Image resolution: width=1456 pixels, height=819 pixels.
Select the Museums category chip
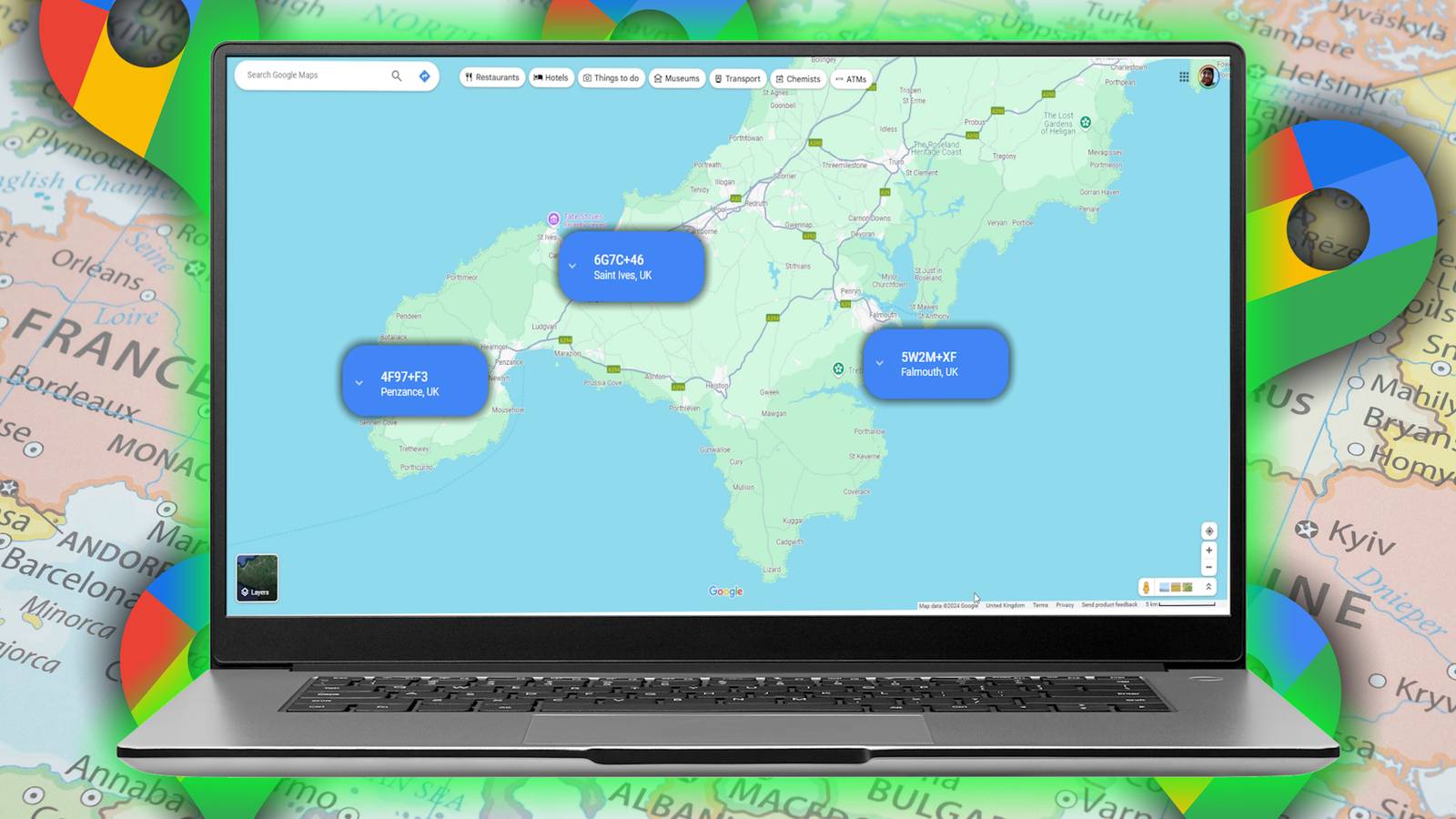coord(677,79)
